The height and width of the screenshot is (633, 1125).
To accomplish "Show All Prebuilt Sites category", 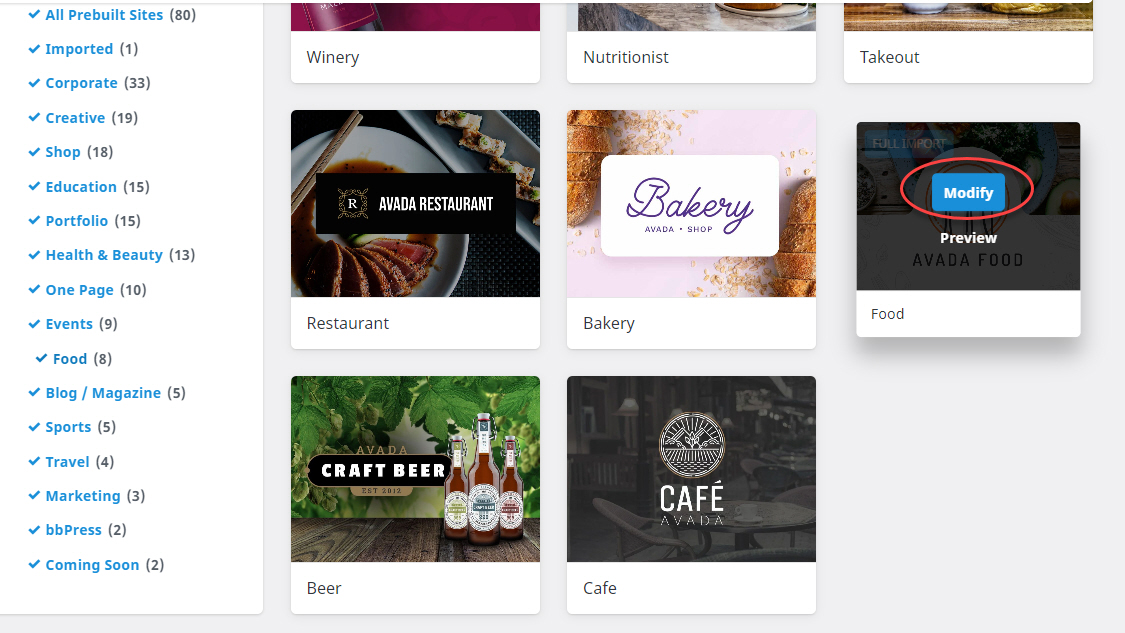I will (x=104, y=14).
